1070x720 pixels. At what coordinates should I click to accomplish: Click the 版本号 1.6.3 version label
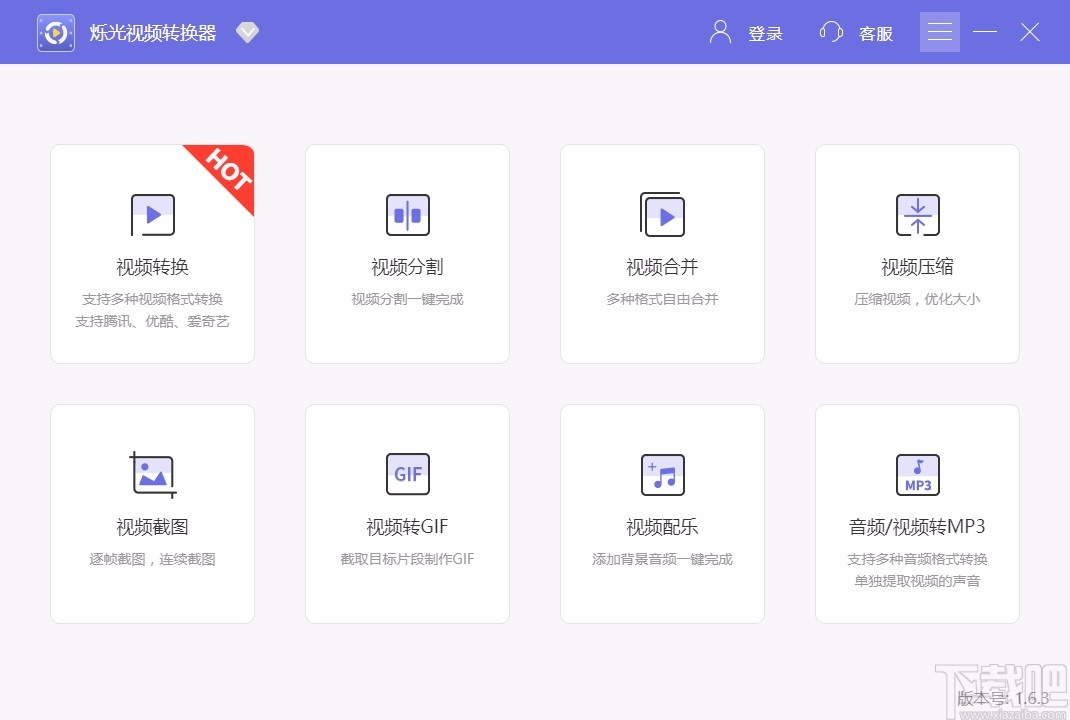tap(1003, 700)
